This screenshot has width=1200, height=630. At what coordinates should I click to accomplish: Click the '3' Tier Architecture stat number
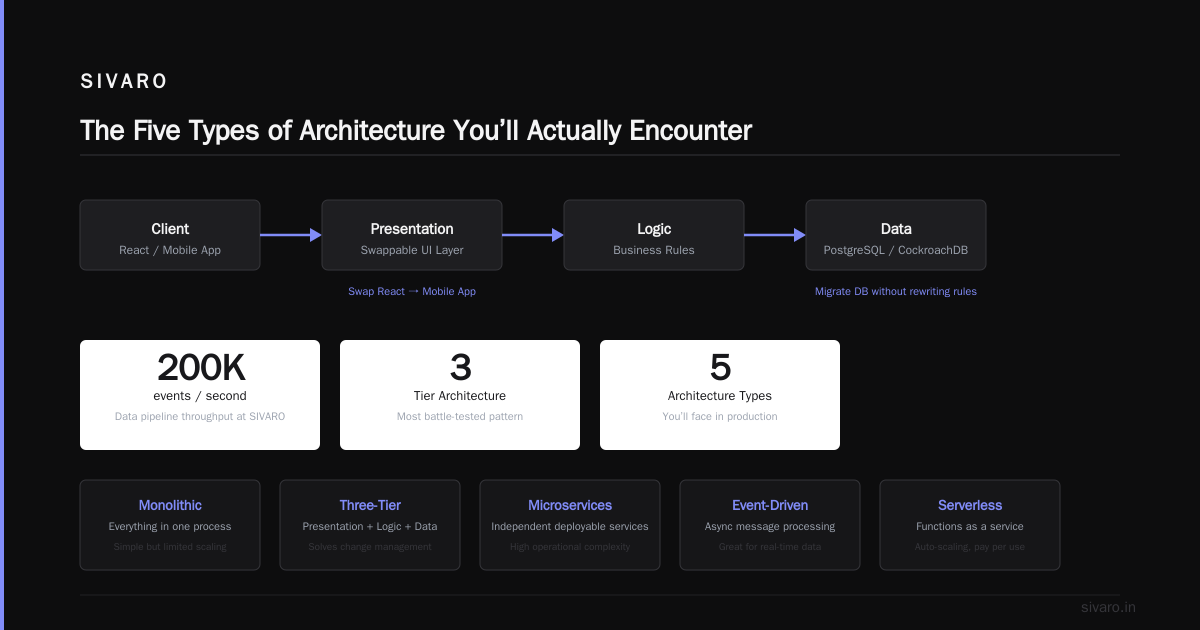460,367
